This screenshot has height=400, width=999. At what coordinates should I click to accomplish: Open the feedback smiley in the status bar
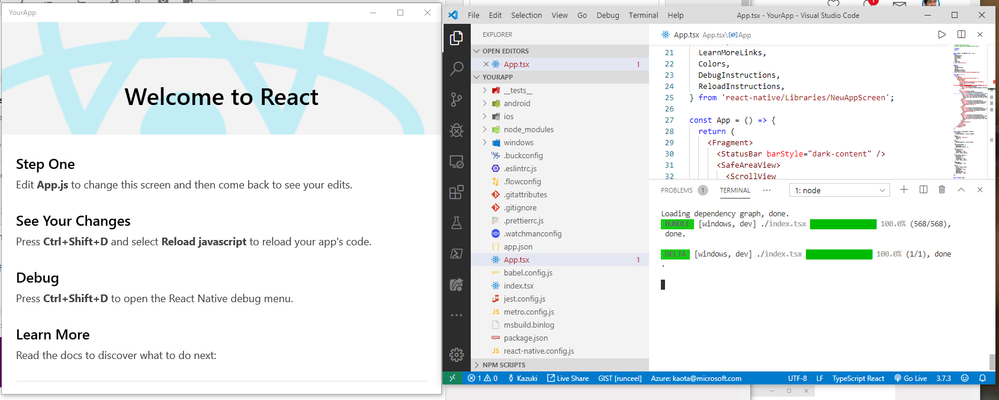(965, 378)
